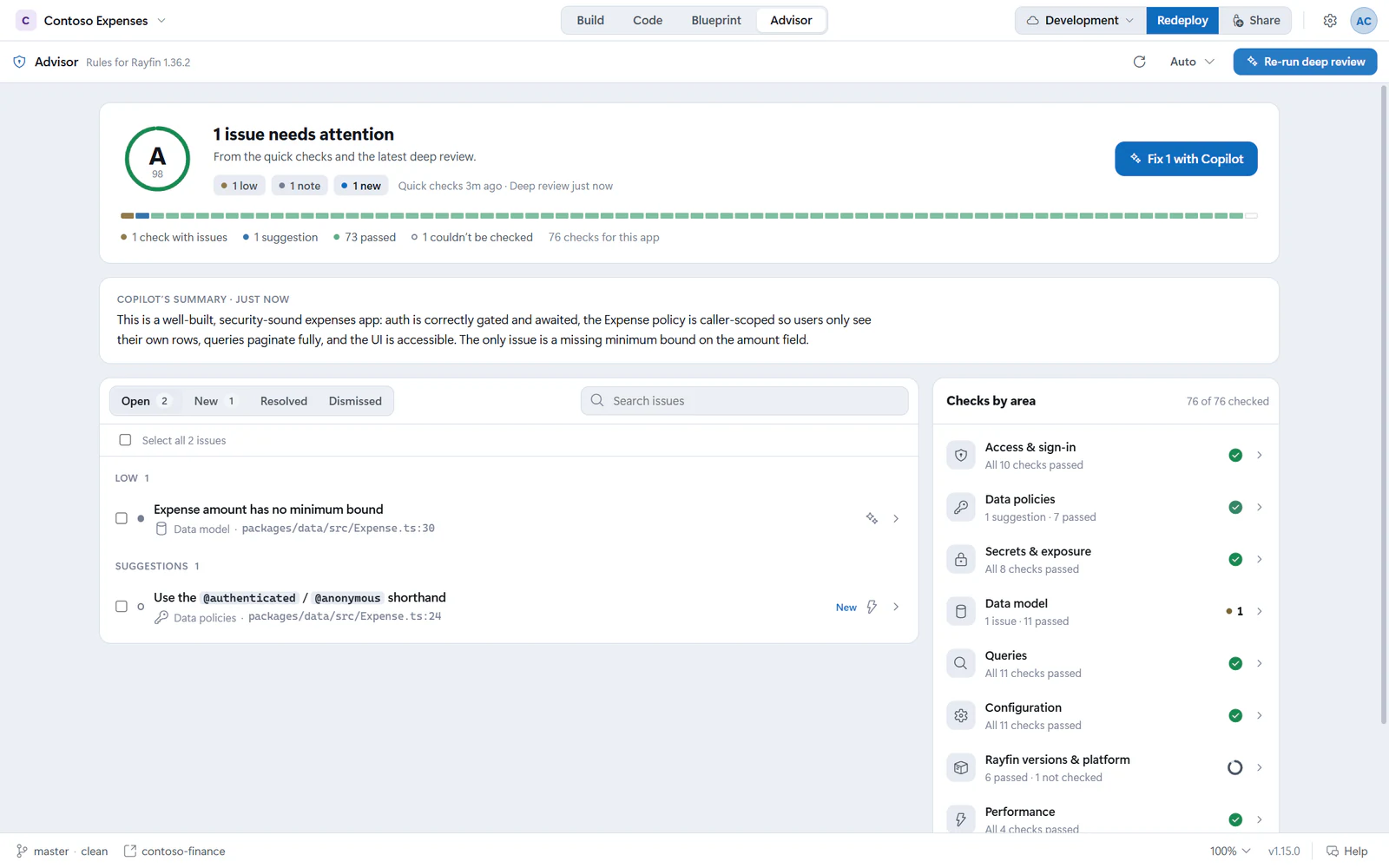Expand Expense amount issue details chevron
Viewport: 1389px width, 868px height.
pos(896,518)
